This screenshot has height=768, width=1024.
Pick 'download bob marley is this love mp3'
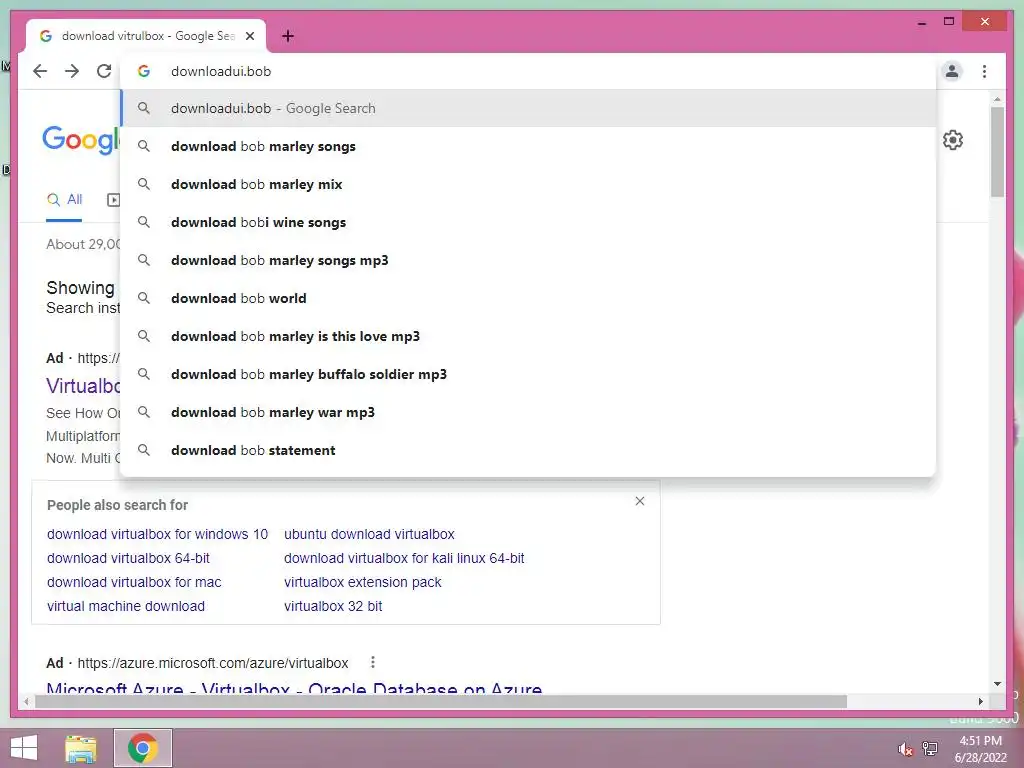[528, 336]
